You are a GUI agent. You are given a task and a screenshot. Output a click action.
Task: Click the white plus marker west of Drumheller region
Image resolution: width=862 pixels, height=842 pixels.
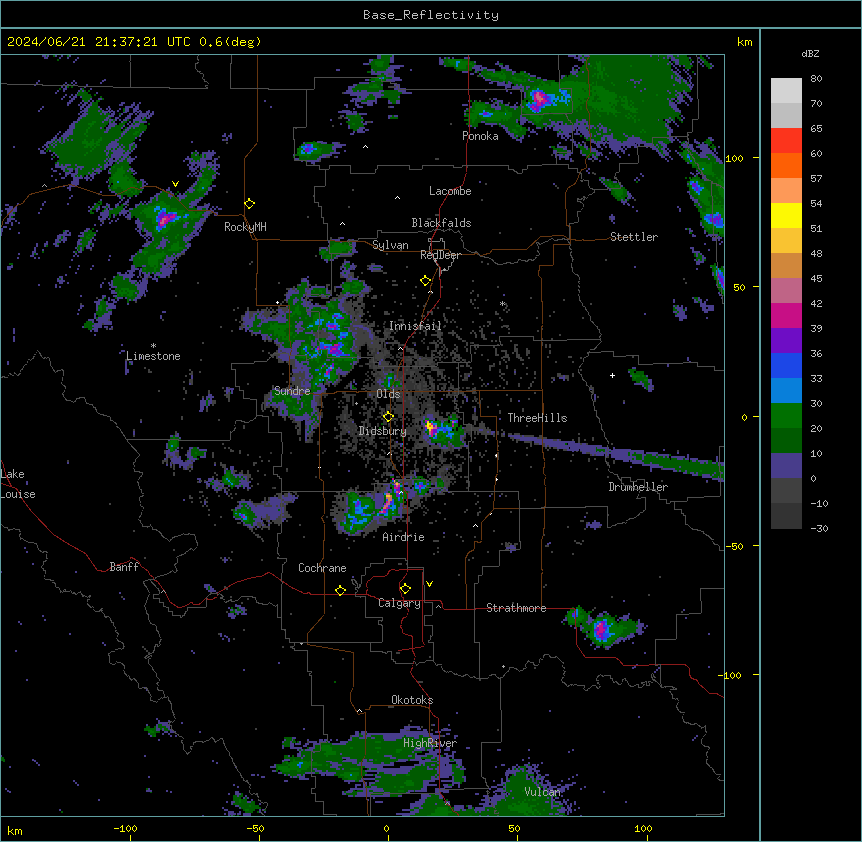coord(612,375)
